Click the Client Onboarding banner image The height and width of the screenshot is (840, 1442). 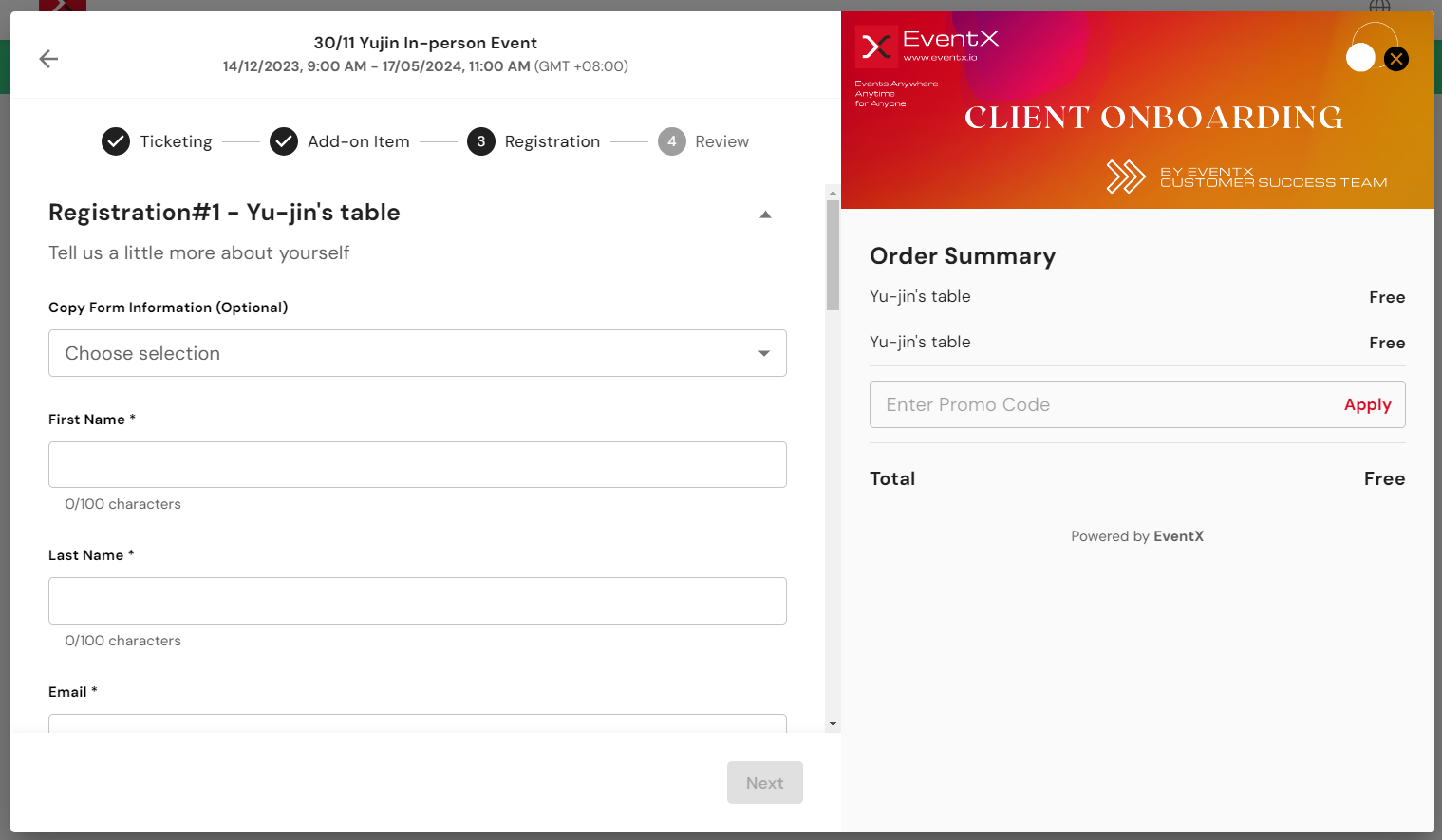click(x=1137, y=110)
